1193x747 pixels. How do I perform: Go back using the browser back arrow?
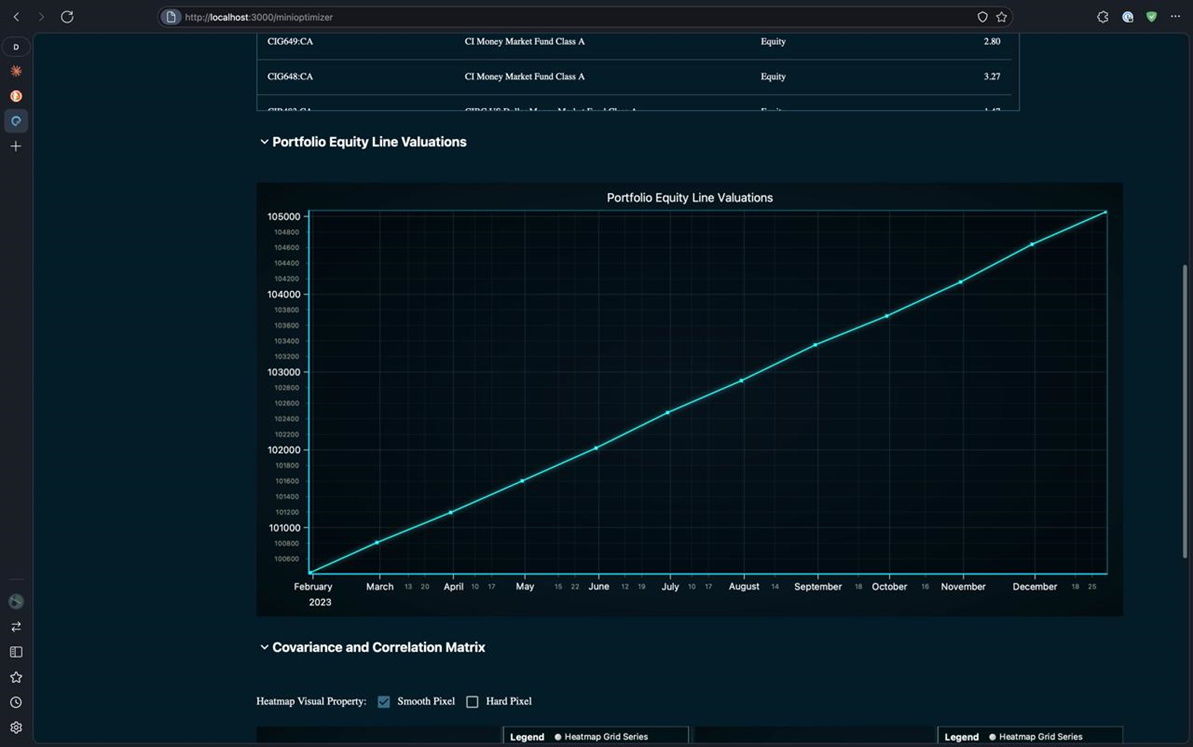click(16, 17)
